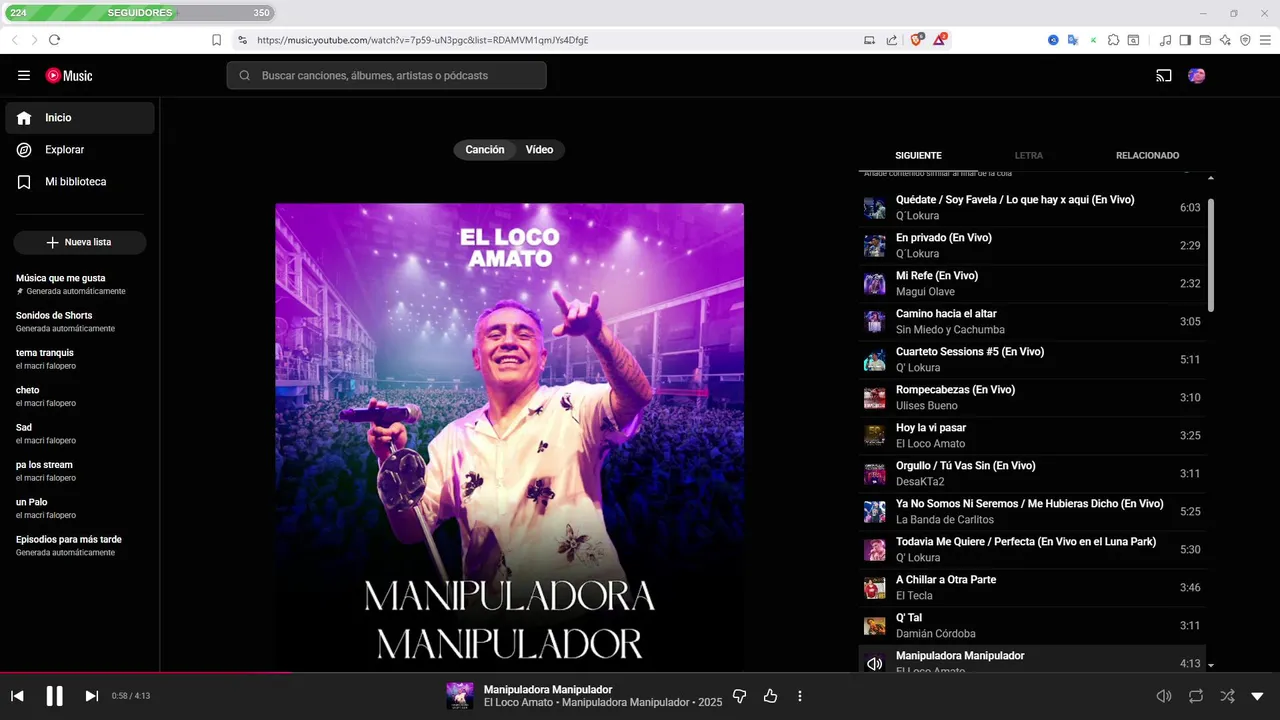This screenshot has width=1280, height=720.
Task: Click the Cast to device icon
Action: [1164, 75]
